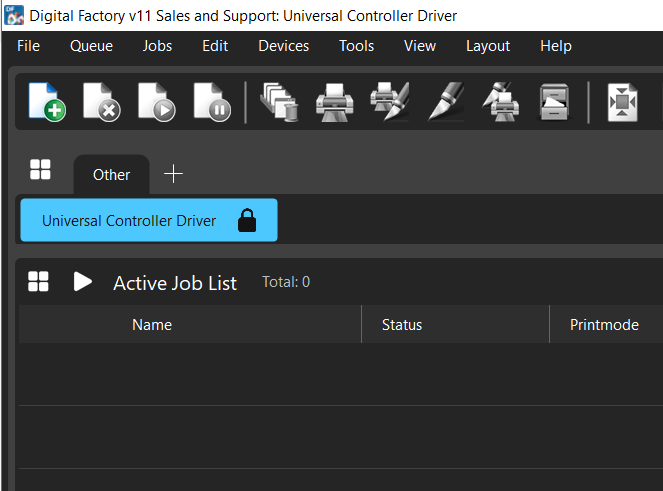Click grid view icon beside Other tab

click(40, 170)
